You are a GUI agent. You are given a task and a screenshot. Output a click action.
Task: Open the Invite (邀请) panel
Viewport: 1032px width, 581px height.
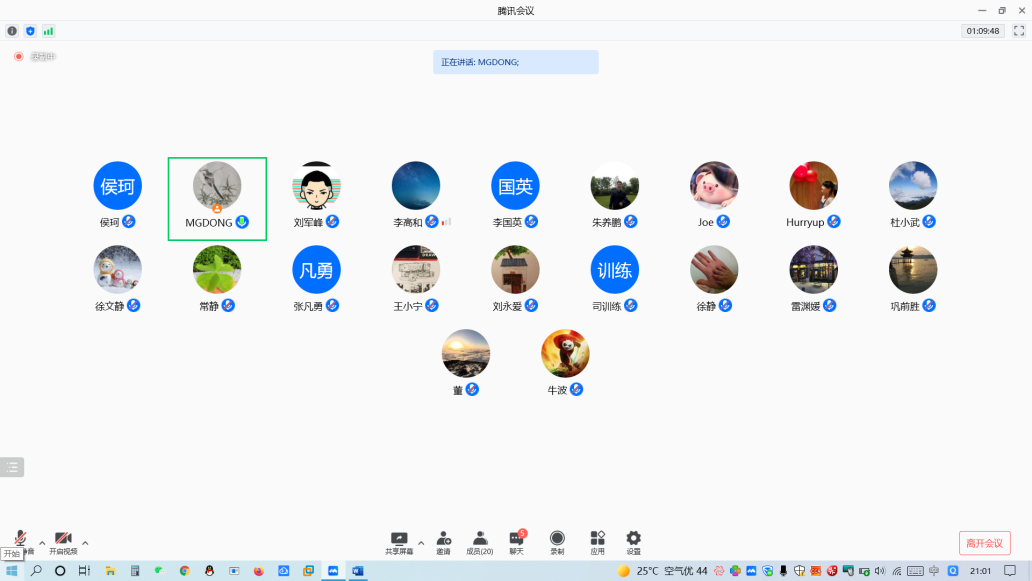click(x=443, y=542)
